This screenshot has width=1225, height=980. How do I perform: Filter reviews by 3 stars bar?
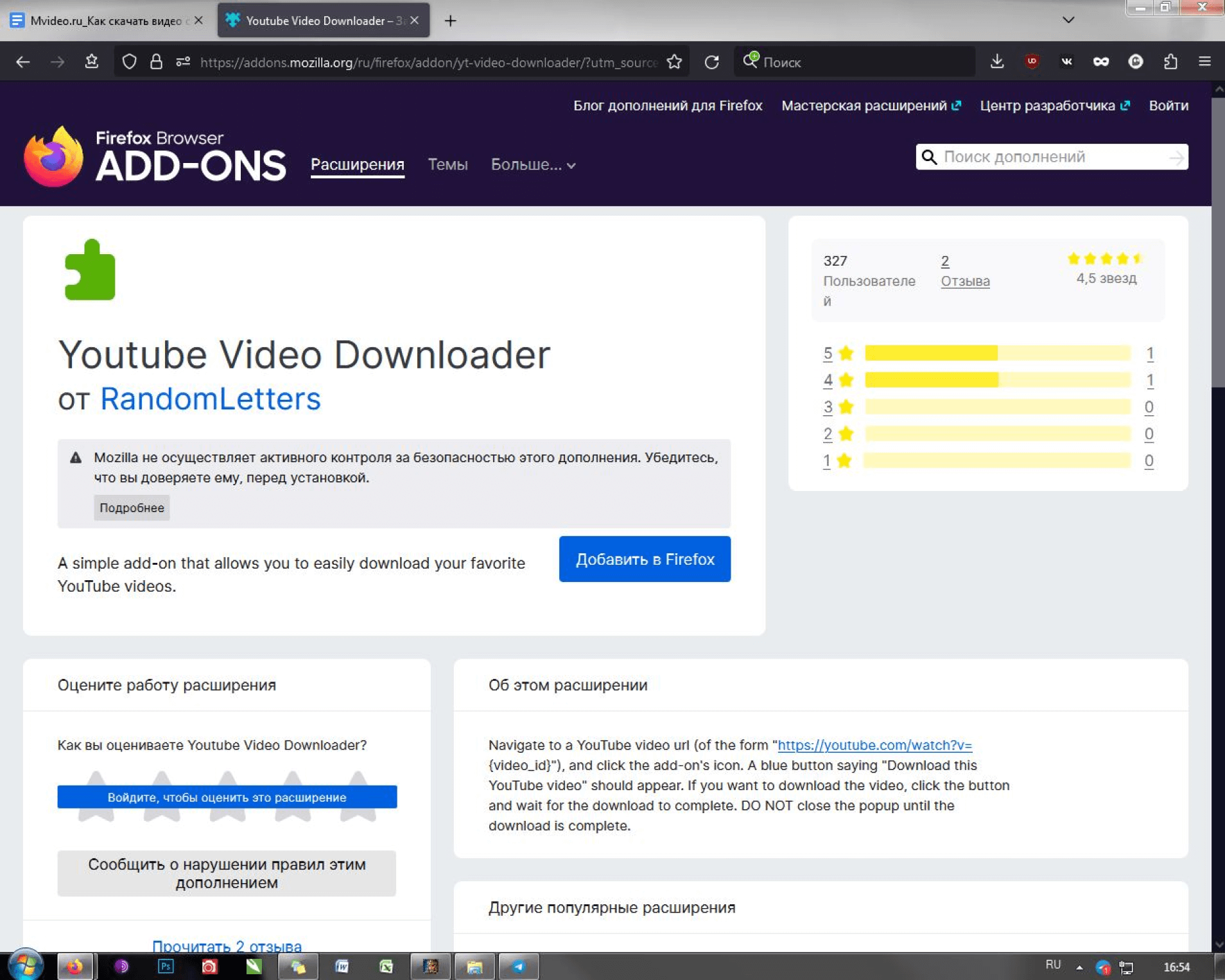pos(997,407)
